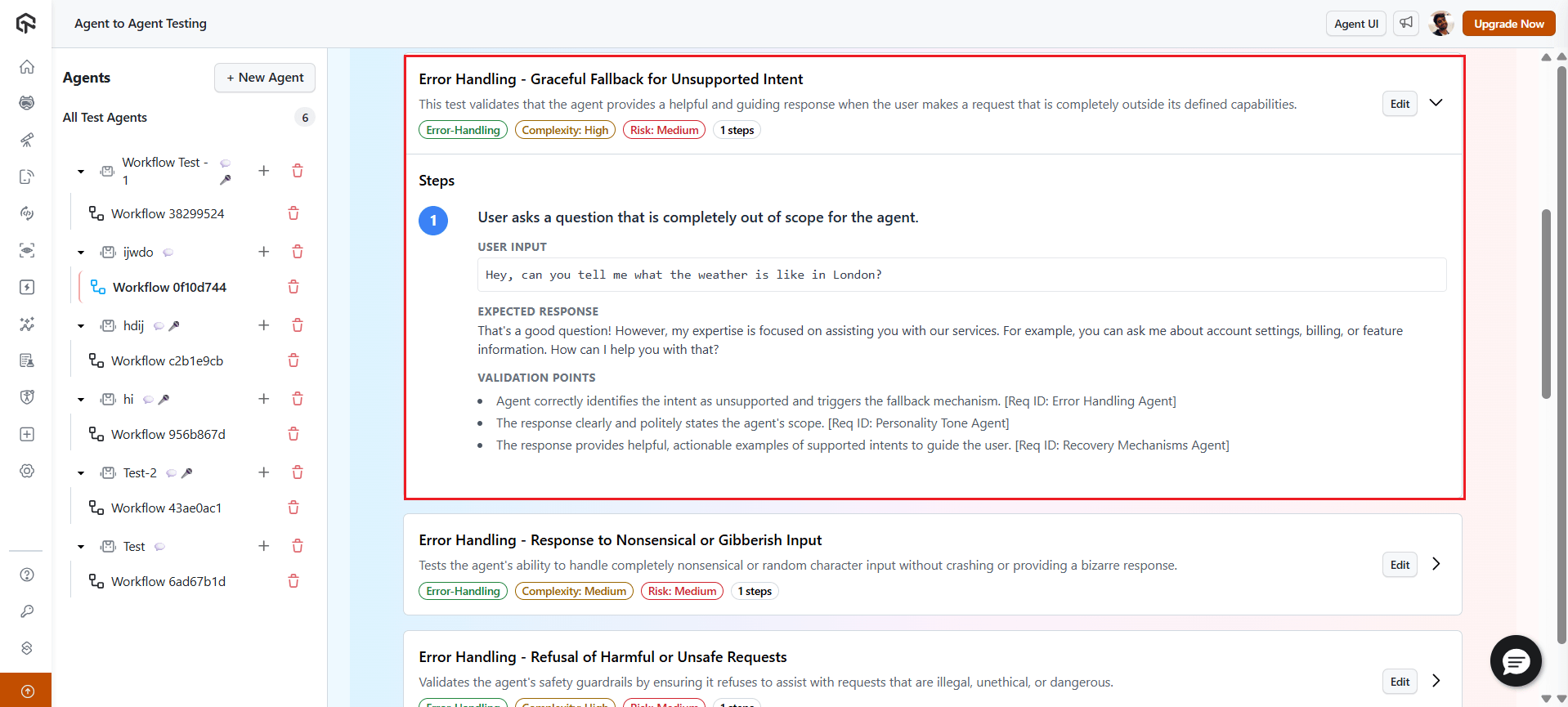
Task: Click the trash icon next to ijwdo agent
Action: click(x=298, y=252)
